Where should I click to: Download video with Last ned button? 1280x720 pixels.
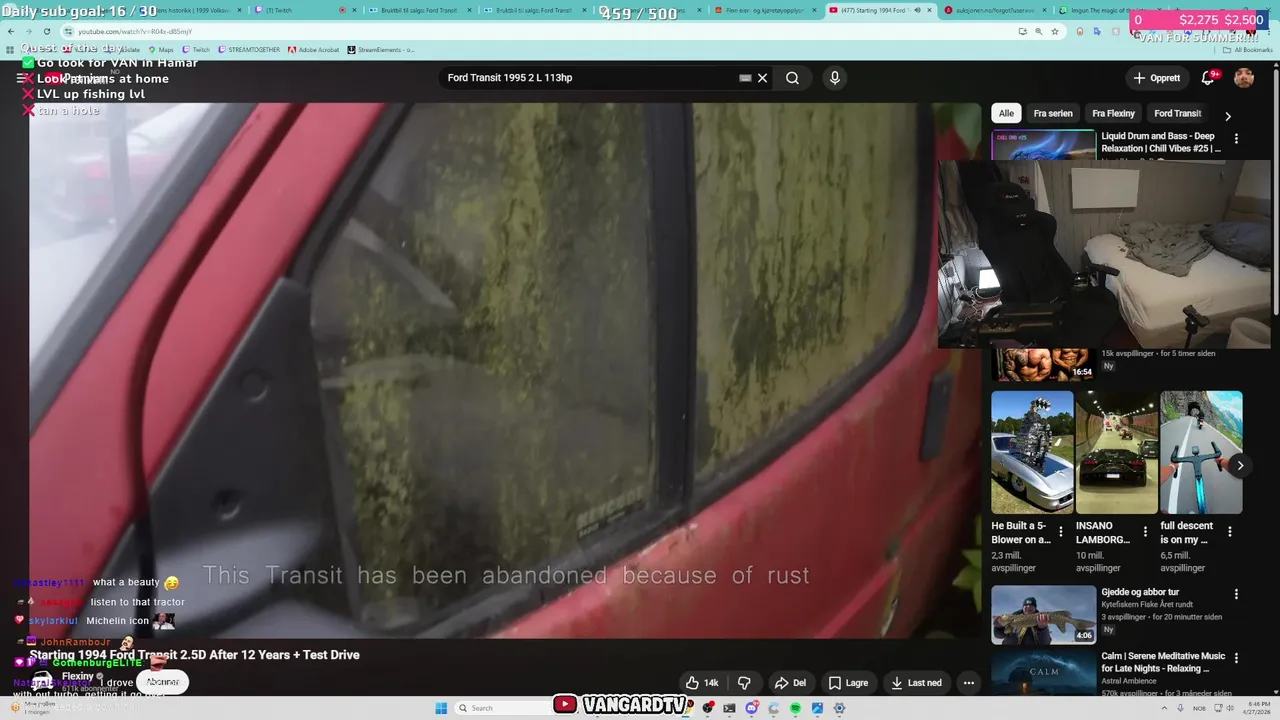coord(917,683)
